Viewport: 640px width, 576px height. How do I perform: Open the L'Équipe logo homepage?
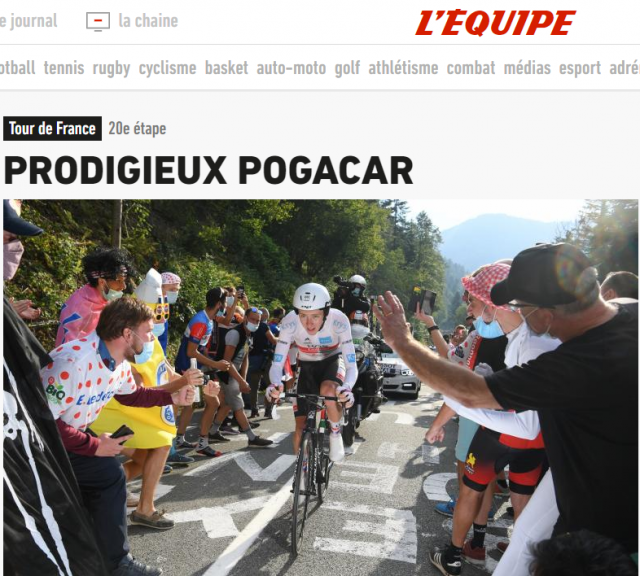pyautogui.click(x=495, y=23)
